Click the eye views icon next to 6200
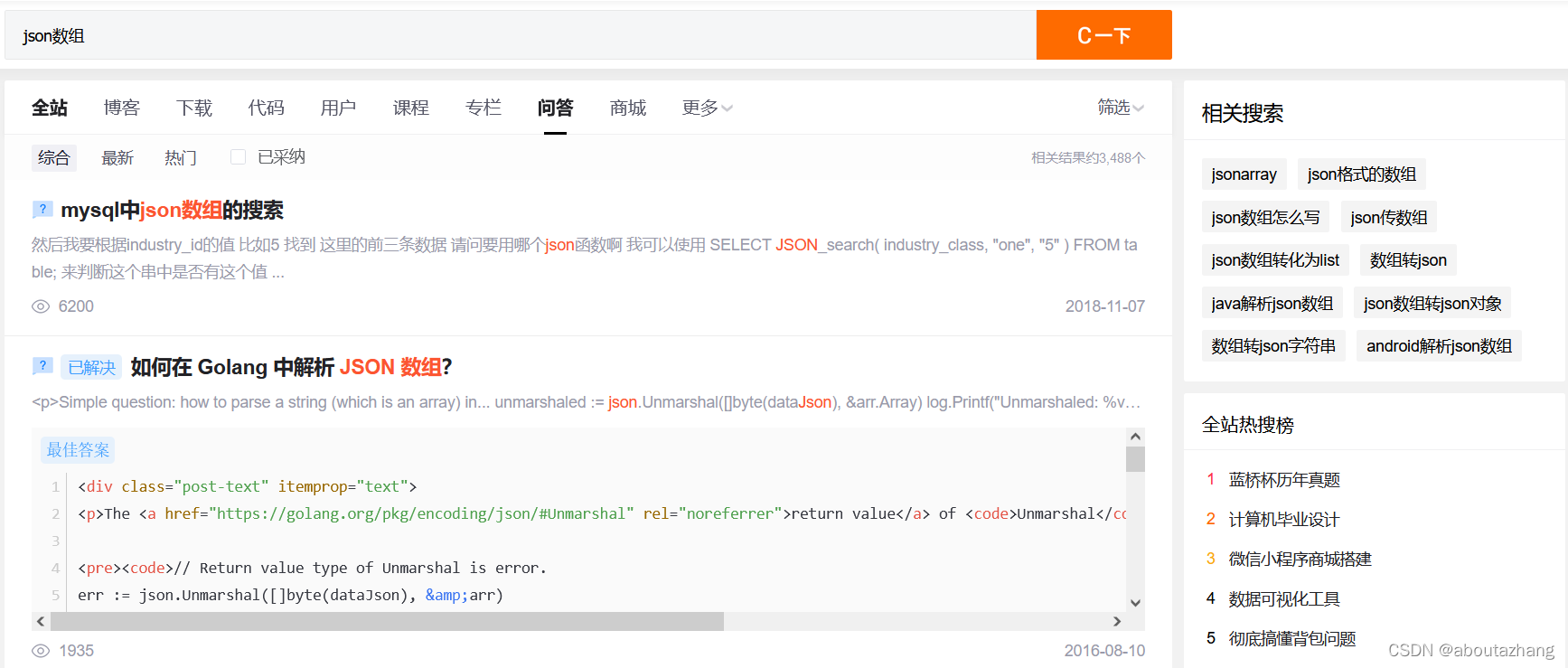This screenshot has height=668, width=1568. click(41, 306)
